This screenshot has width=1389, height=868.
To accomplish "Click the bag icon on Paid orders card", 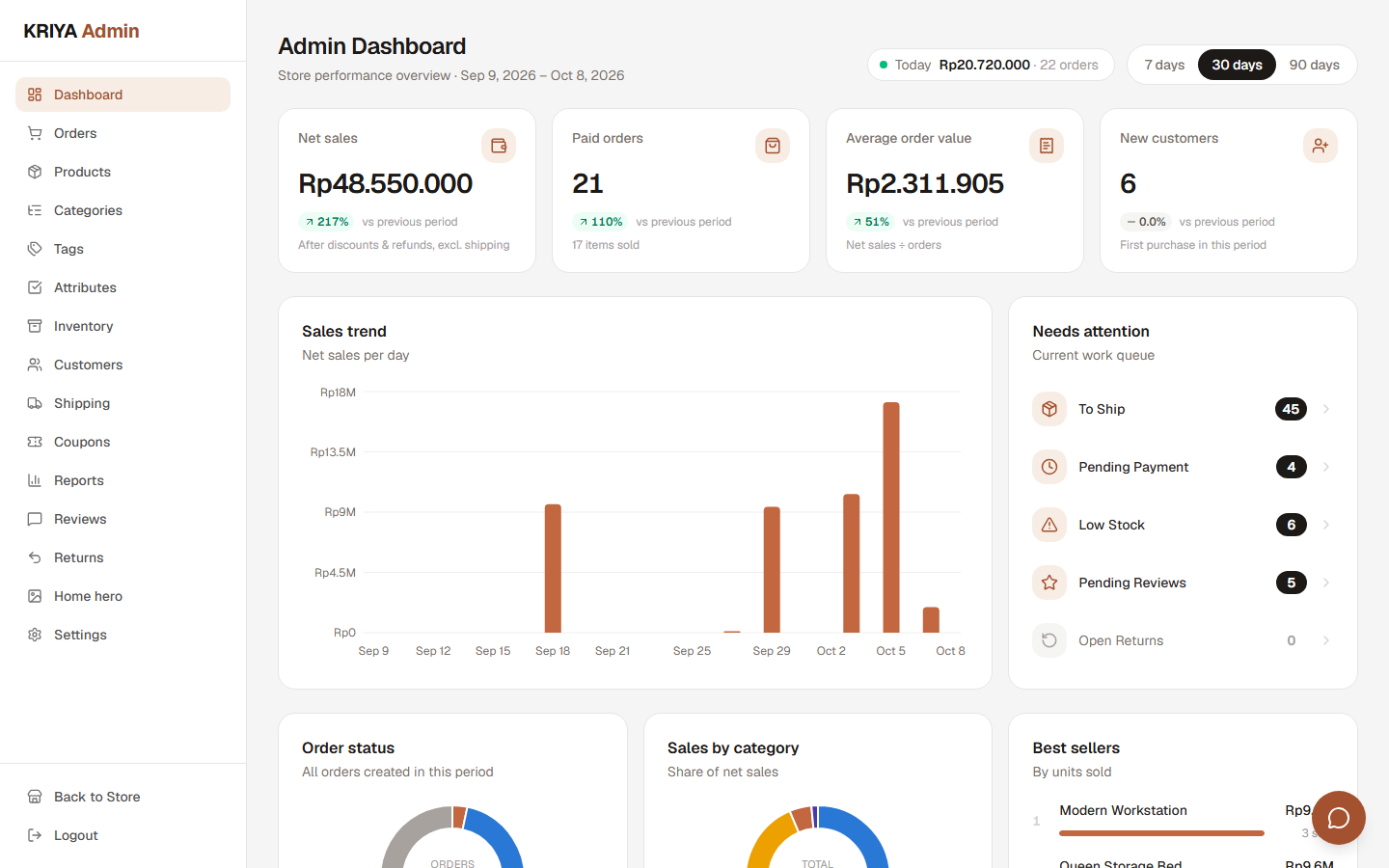I will point(773,146).
